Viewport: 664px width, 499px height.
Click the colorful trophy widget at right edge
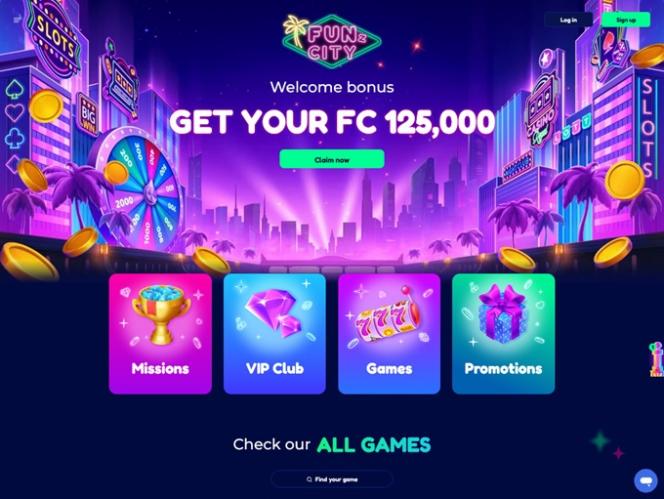click(657, 359)
